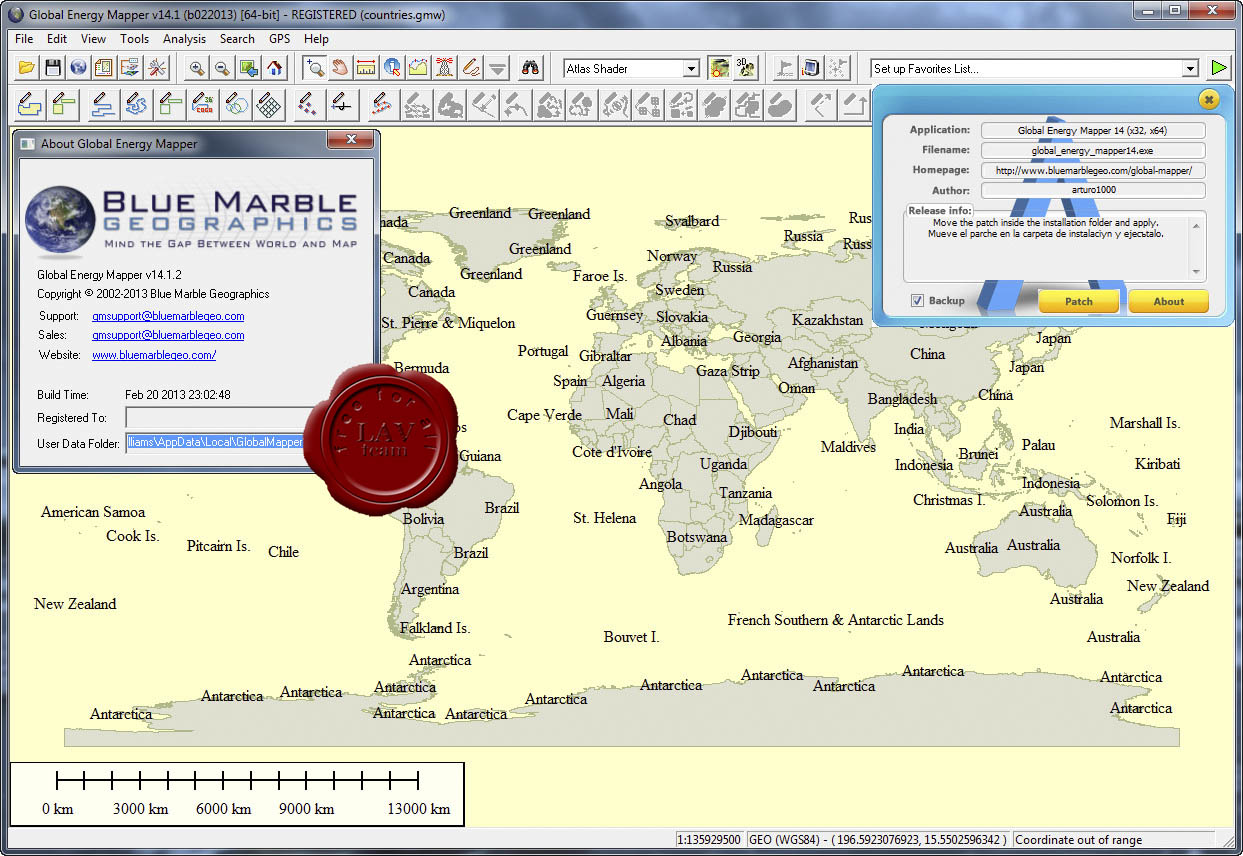Click the COGO input icon
This screenshot has height=856, width=1243.
(x=203, y=104)
